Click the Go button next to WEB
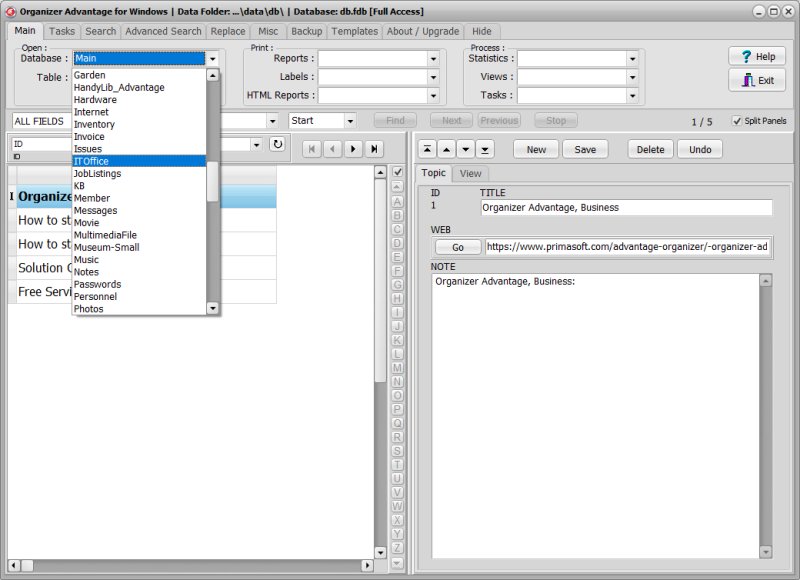 point(458,247)
